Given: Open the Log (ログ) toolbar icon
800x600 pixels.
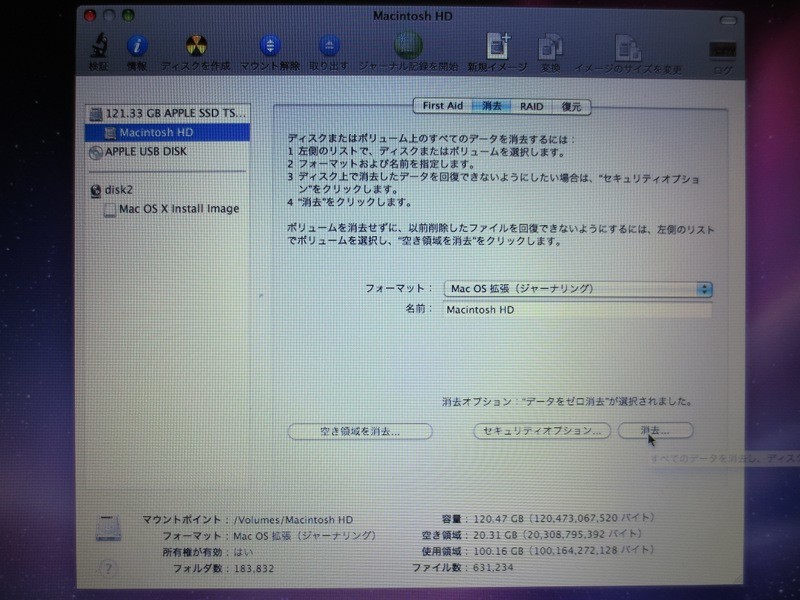Looking at the screenshot, I should [722, 51].
